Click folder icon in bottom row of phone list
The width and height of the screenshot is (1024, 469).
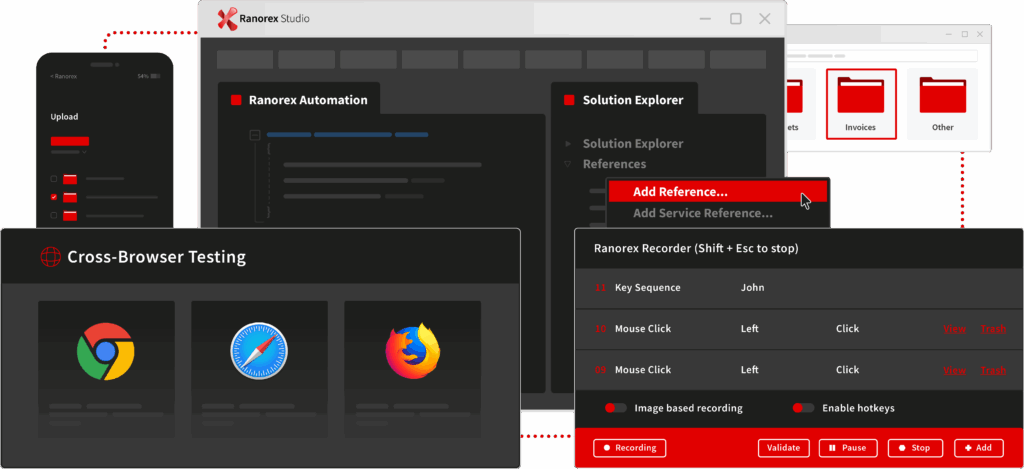click(70, 215)
